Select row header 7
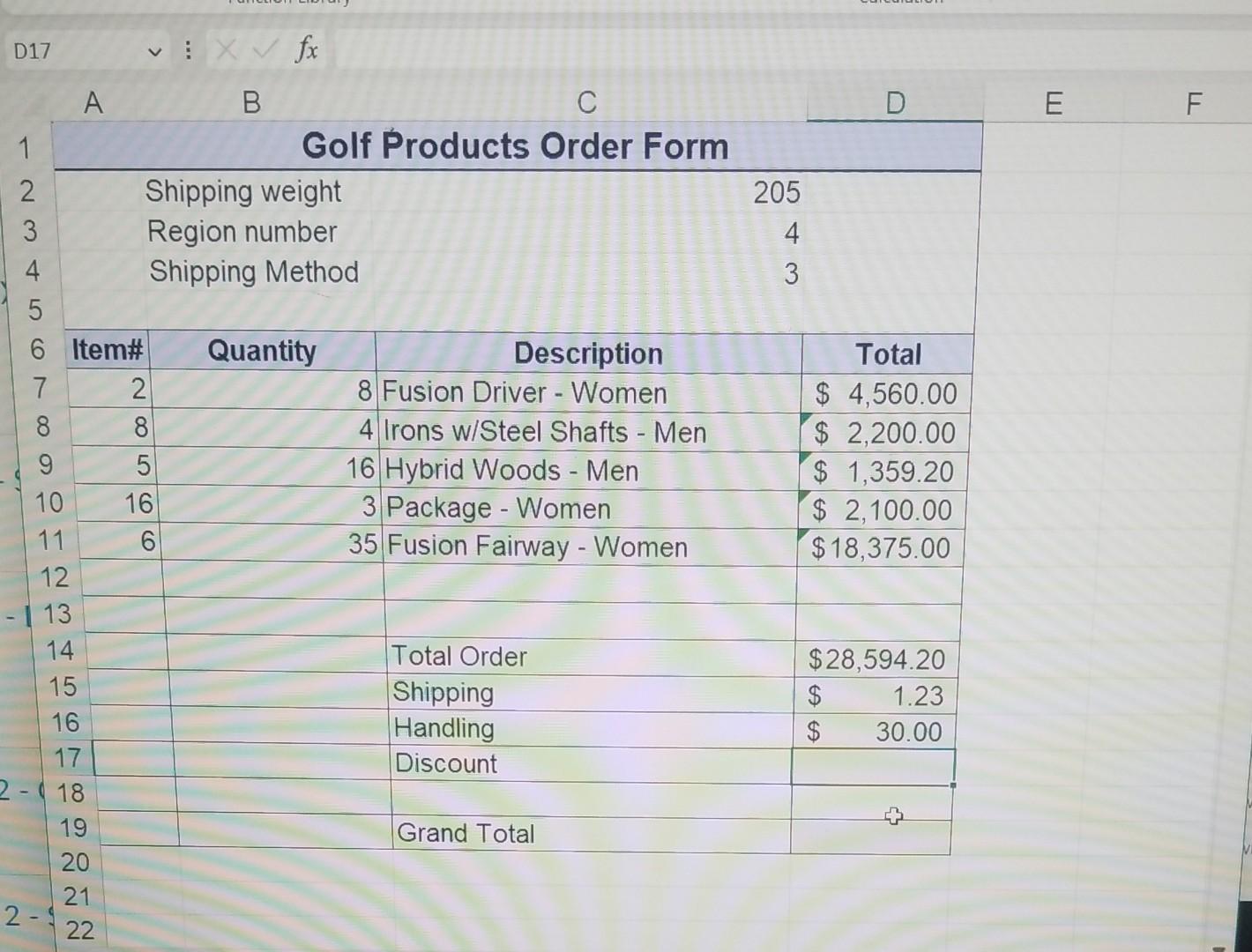 coord(39,390)
